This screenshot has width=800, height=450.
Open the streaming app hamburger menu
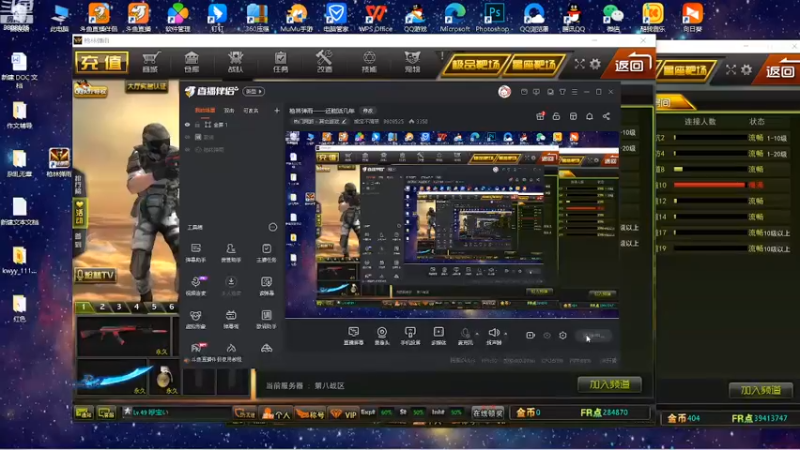(574, 92)
